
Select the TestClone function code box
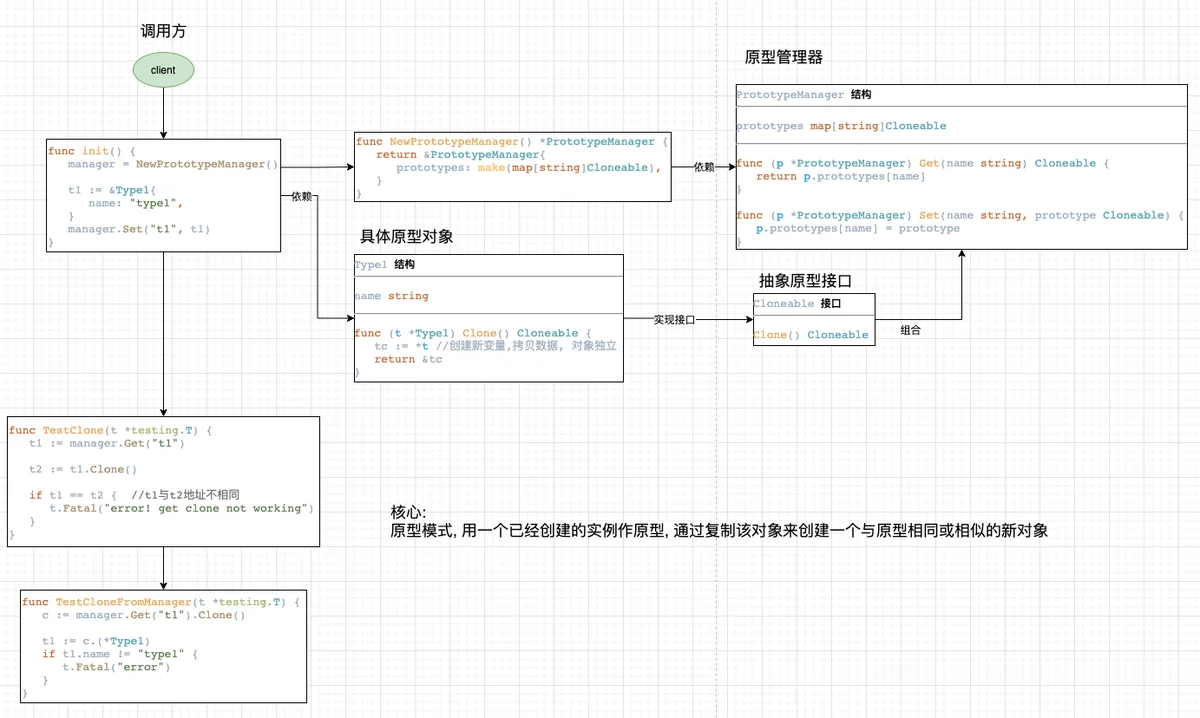tap(163, 482)
